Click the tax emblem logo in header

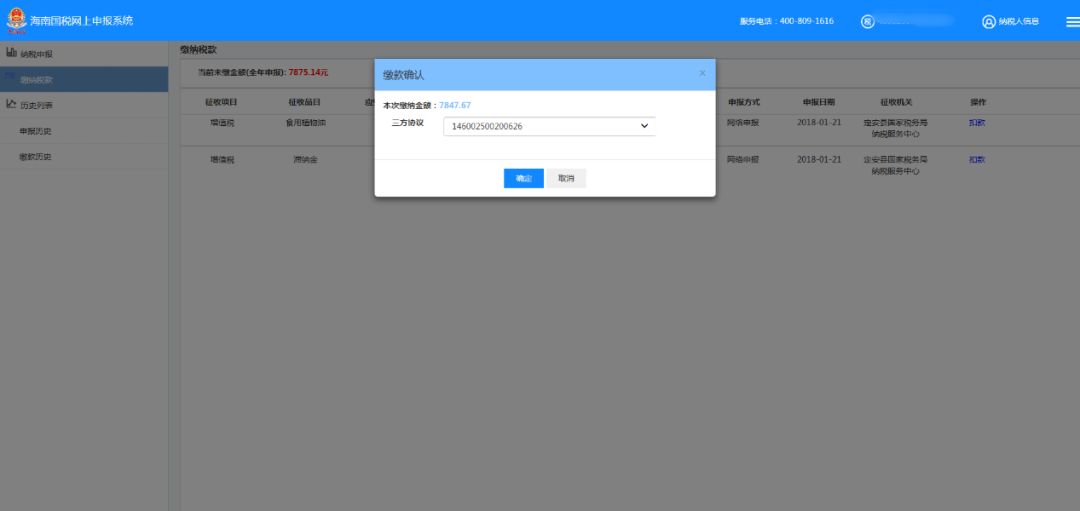pos(17,20)
